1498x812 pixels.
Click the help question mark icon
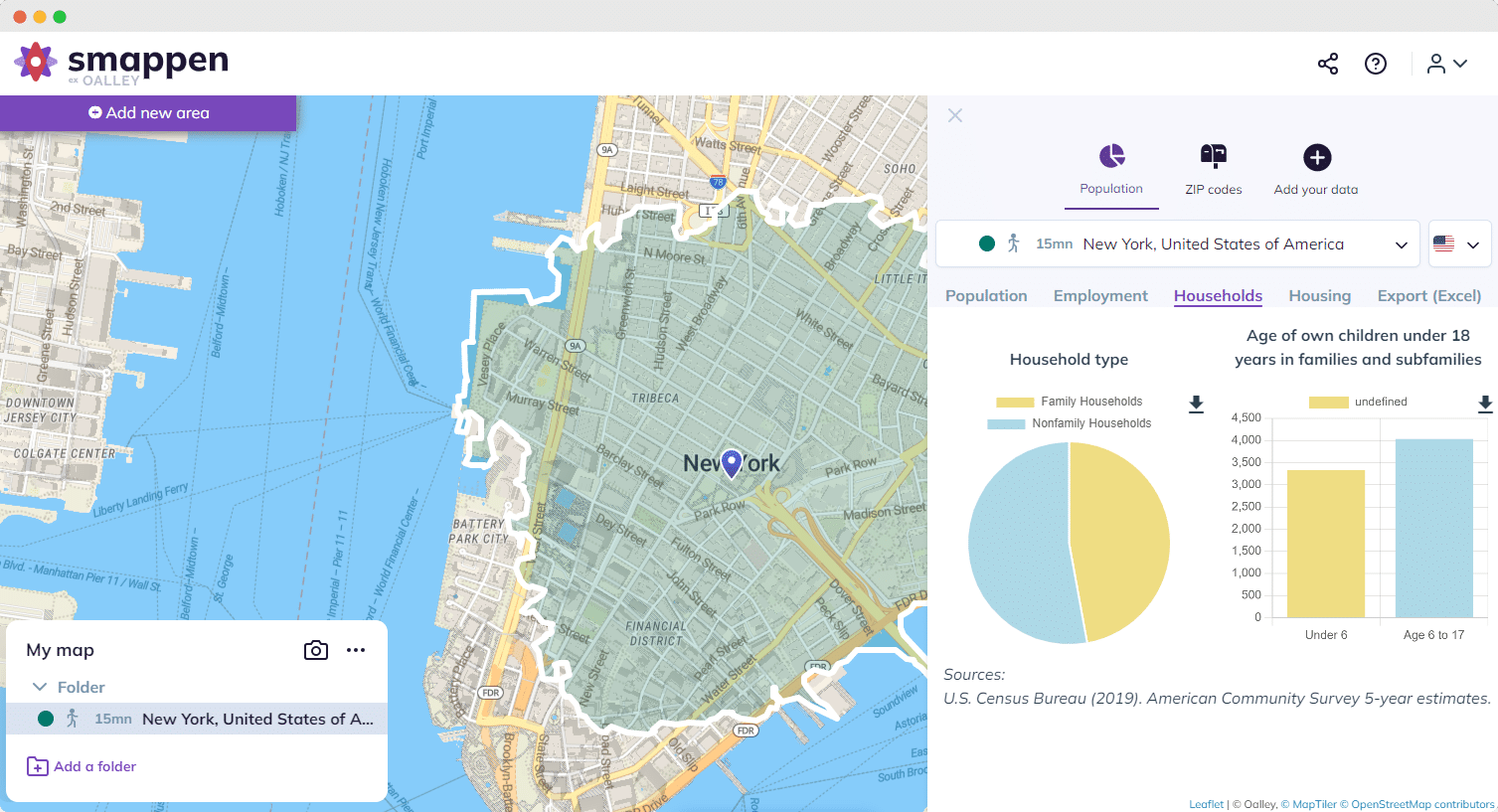pos(1376,63)
